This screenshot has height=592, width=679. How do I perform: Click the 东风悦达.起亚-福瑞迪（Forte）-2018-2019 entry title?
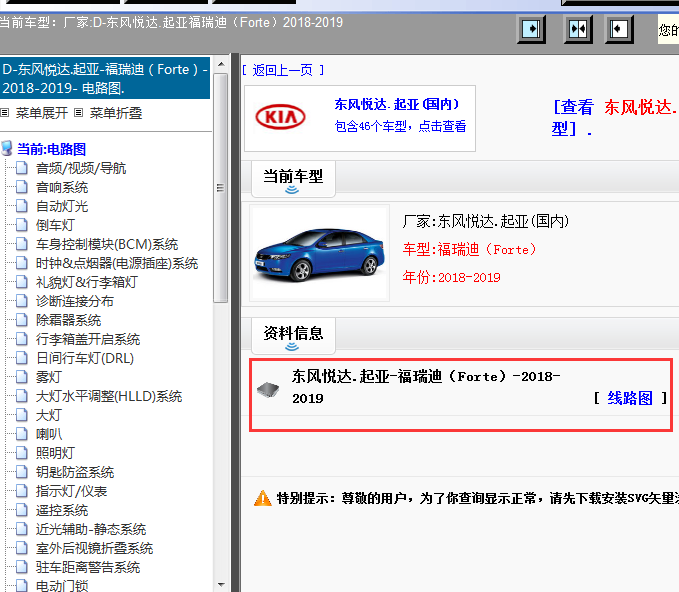pyautogui.click(x=426, y=387)
